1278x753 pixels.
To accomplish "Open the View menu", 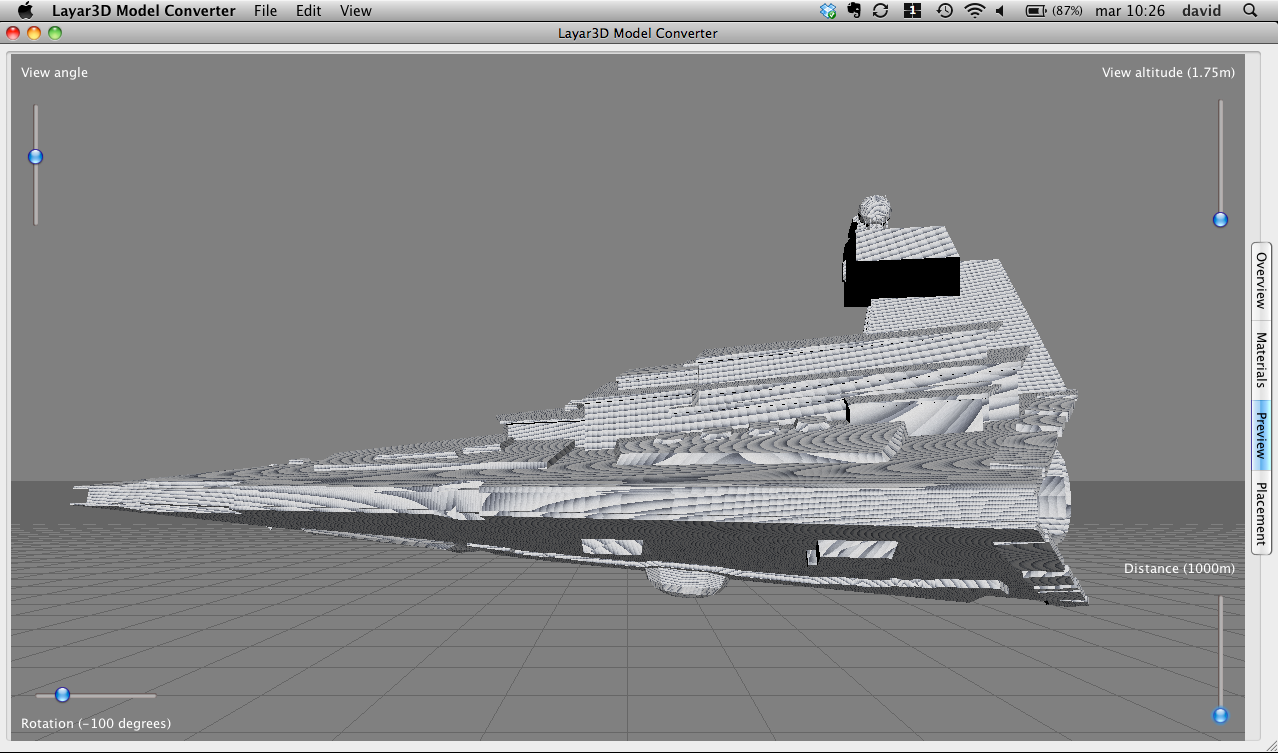I will [356, 11].
